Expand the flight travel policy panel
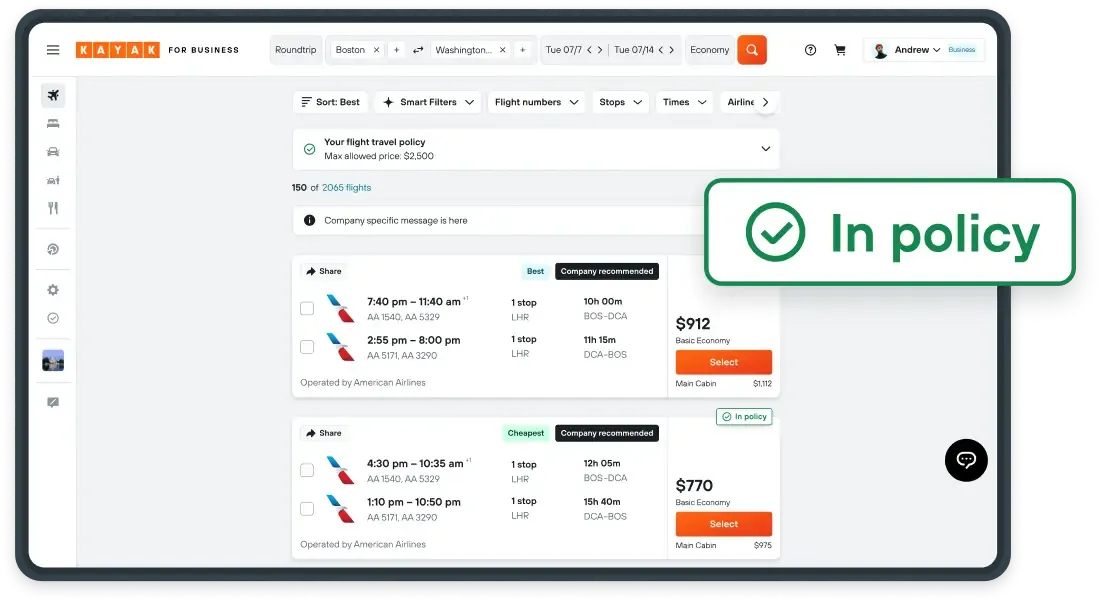 [x=765, y=148]
